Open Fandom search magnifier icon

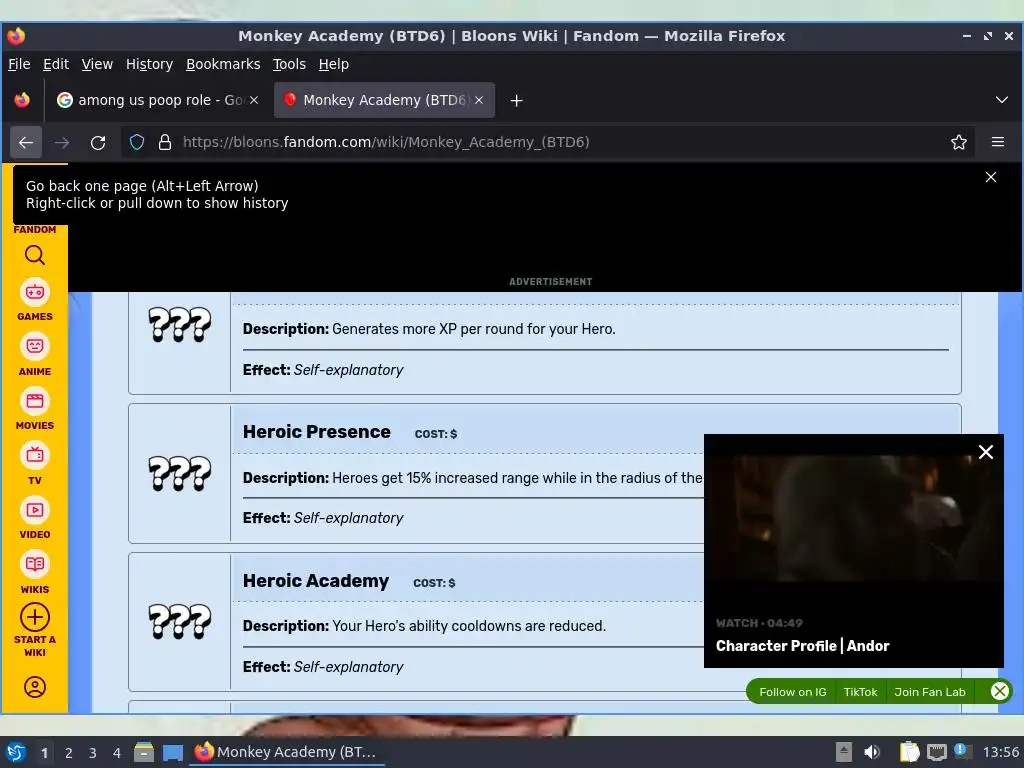coord(35,255)
